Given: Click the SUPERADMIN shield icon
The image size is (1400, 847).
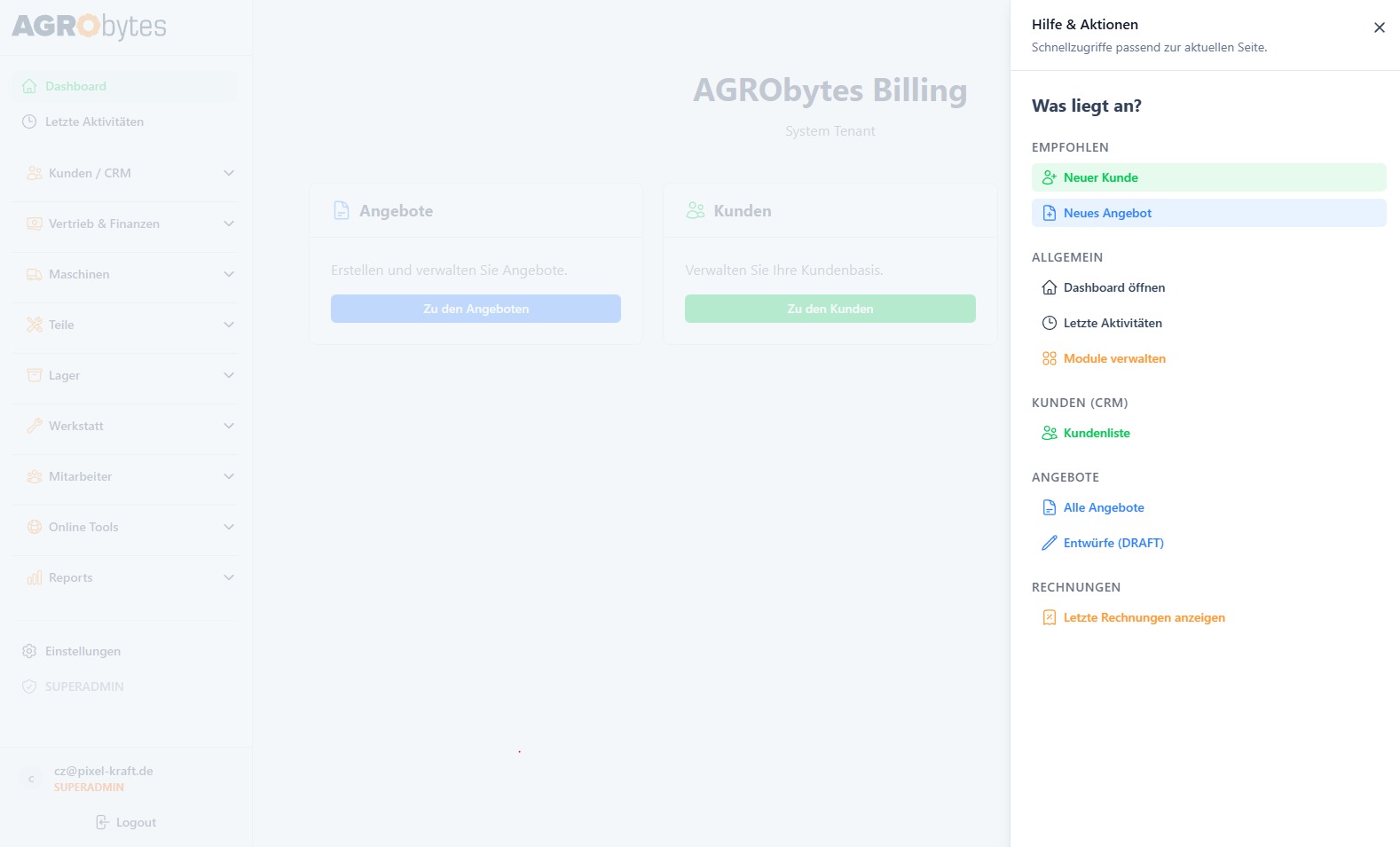Looking at the screenshot, I should tap(29, 686).
